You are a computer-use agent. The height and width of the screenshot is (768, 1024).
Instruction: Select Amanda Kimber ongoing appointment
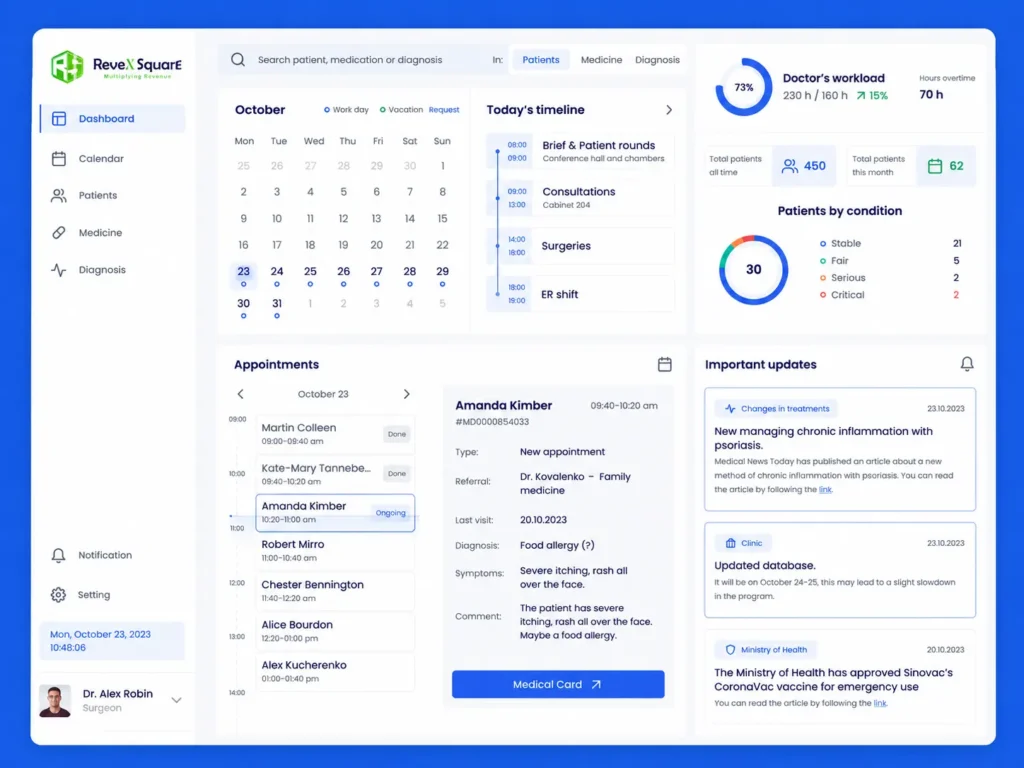pyautogui.click(x=335, y=513)
